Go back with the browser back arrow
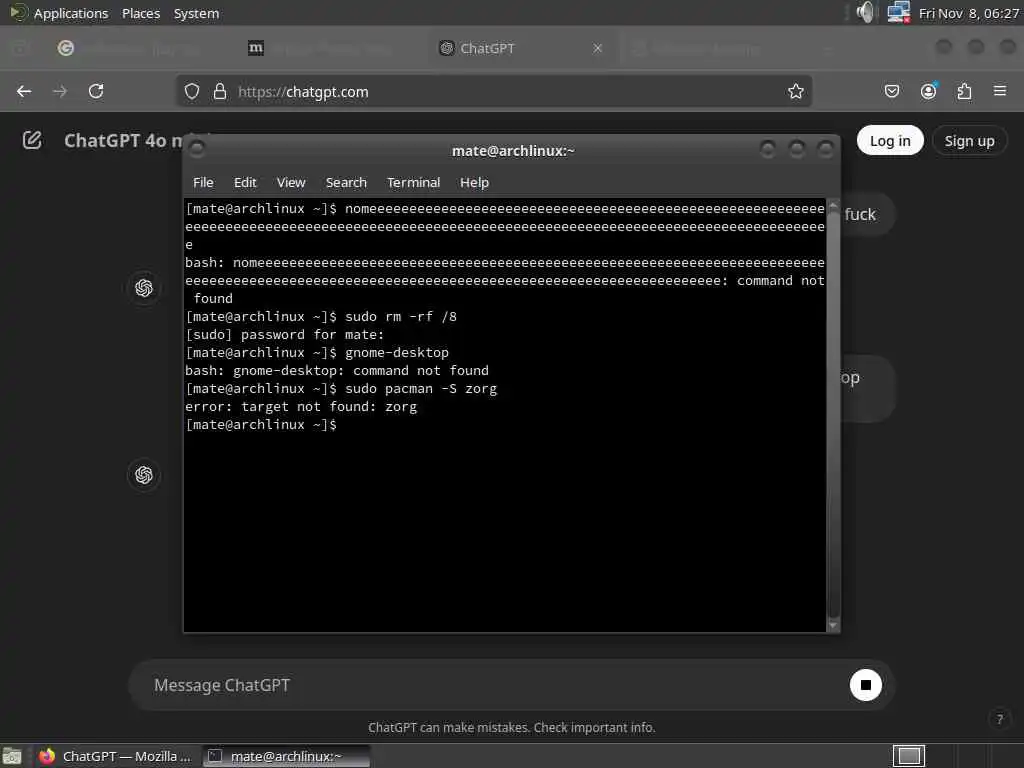 click(x=24, y=91)
